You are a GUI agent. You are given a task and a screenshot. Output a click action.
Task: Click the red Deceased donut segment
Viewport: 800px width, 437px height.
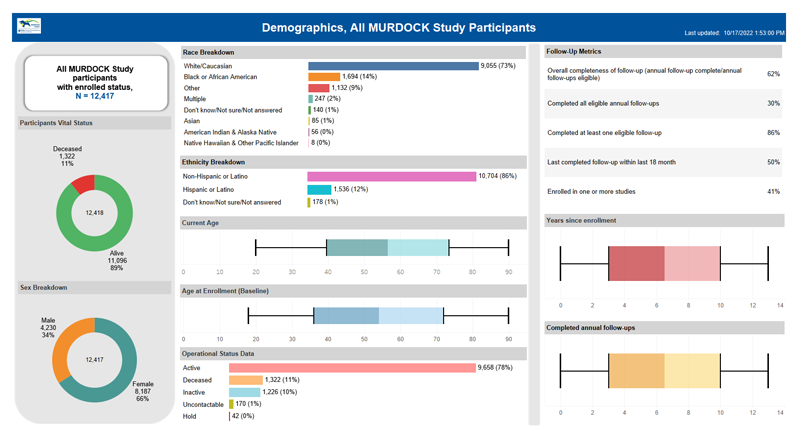point(84,183)
